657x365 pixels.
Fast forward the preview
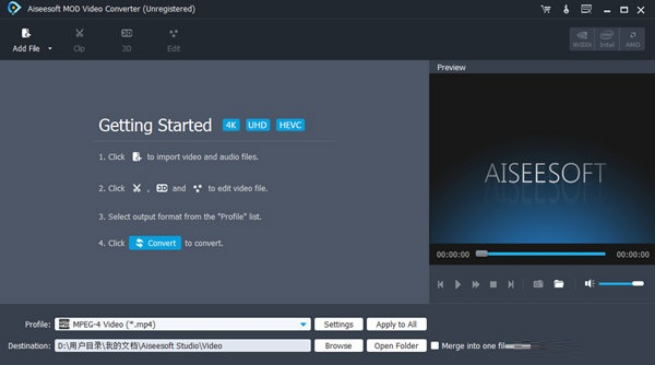click(x=476, y=285)
